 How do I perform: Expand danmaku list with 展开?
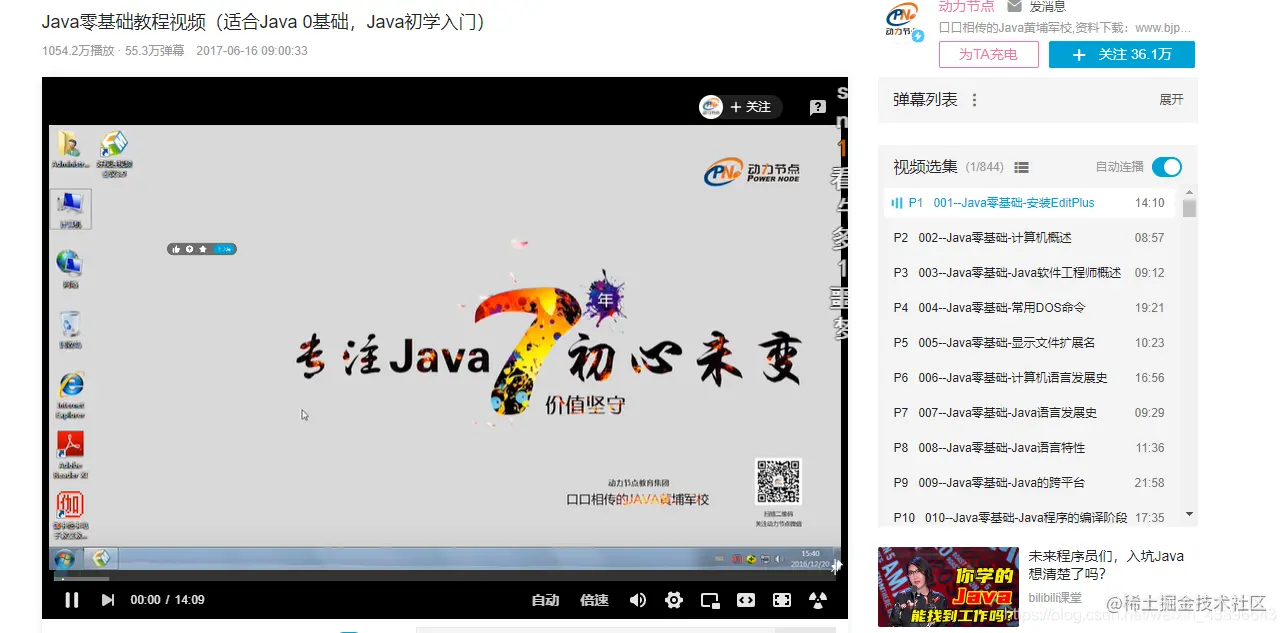(x=1171, y=100)
